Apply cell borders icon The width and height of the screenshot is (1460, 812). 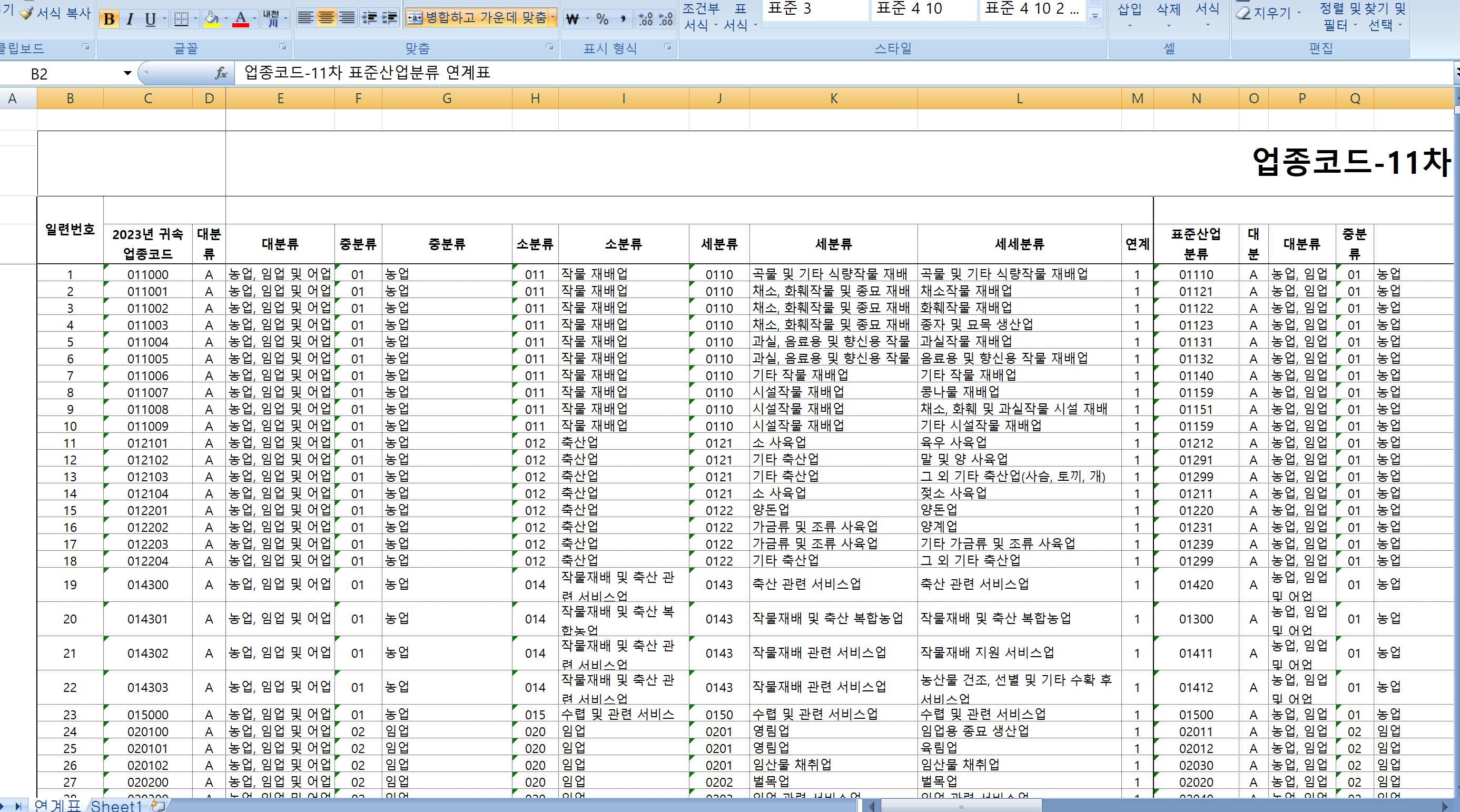pos(181,19)
